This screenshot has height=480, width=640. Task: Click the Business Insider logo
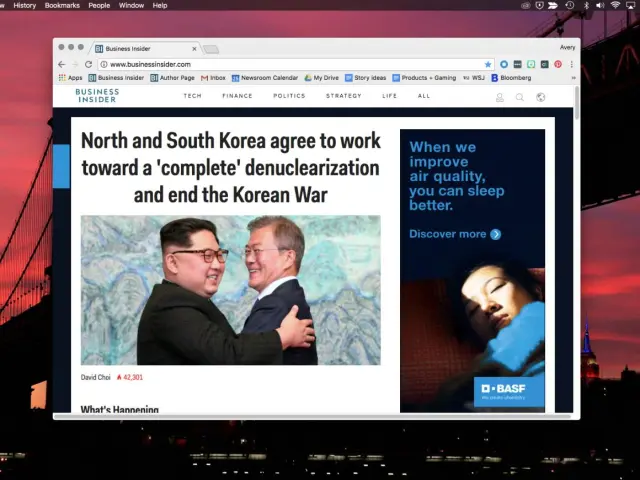coord(97,96)
